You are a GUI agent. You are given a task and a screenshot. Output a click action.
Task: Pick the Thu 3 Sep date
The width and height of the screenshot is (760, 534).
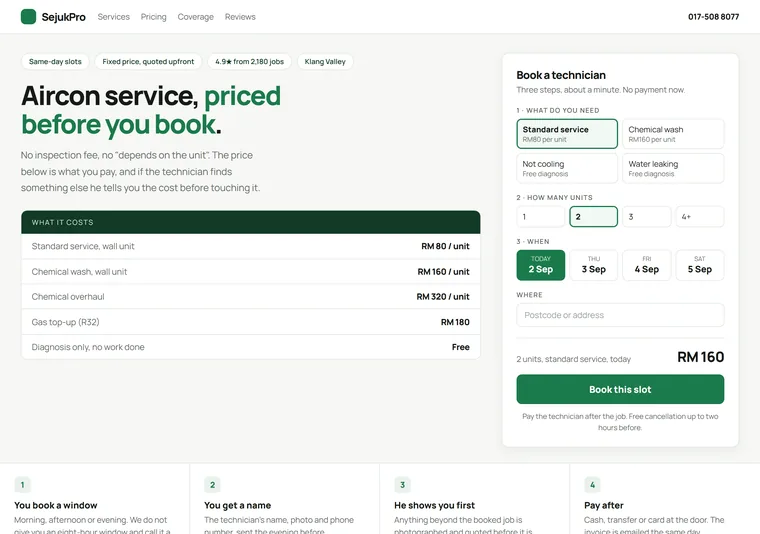[594, 265]
